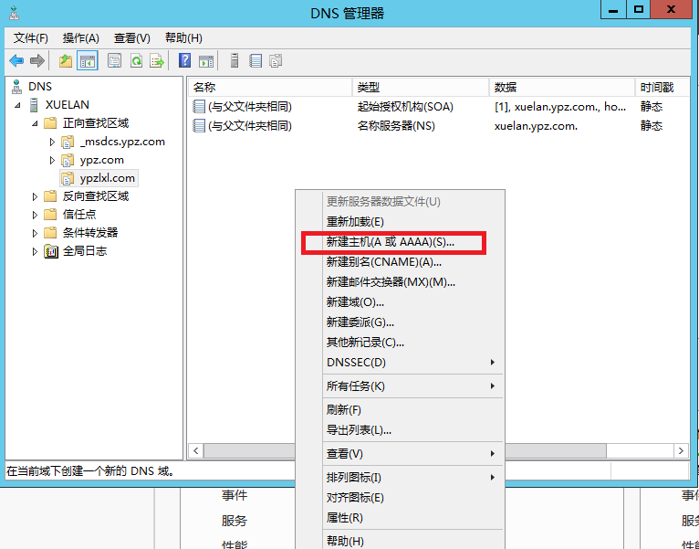This screenshot has height=549, width=699.
Task: Expand the 全局日志 node
Action: click(35, 251)
